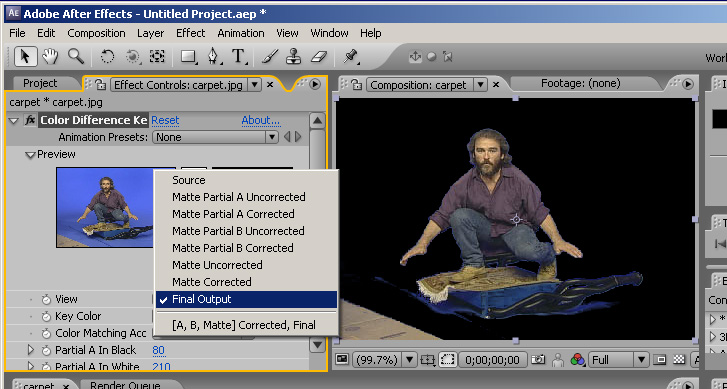This screenshot has height=389, width=727.
Task: Open the Effect Controls panel menu arrow
Action: pos(315,84)
